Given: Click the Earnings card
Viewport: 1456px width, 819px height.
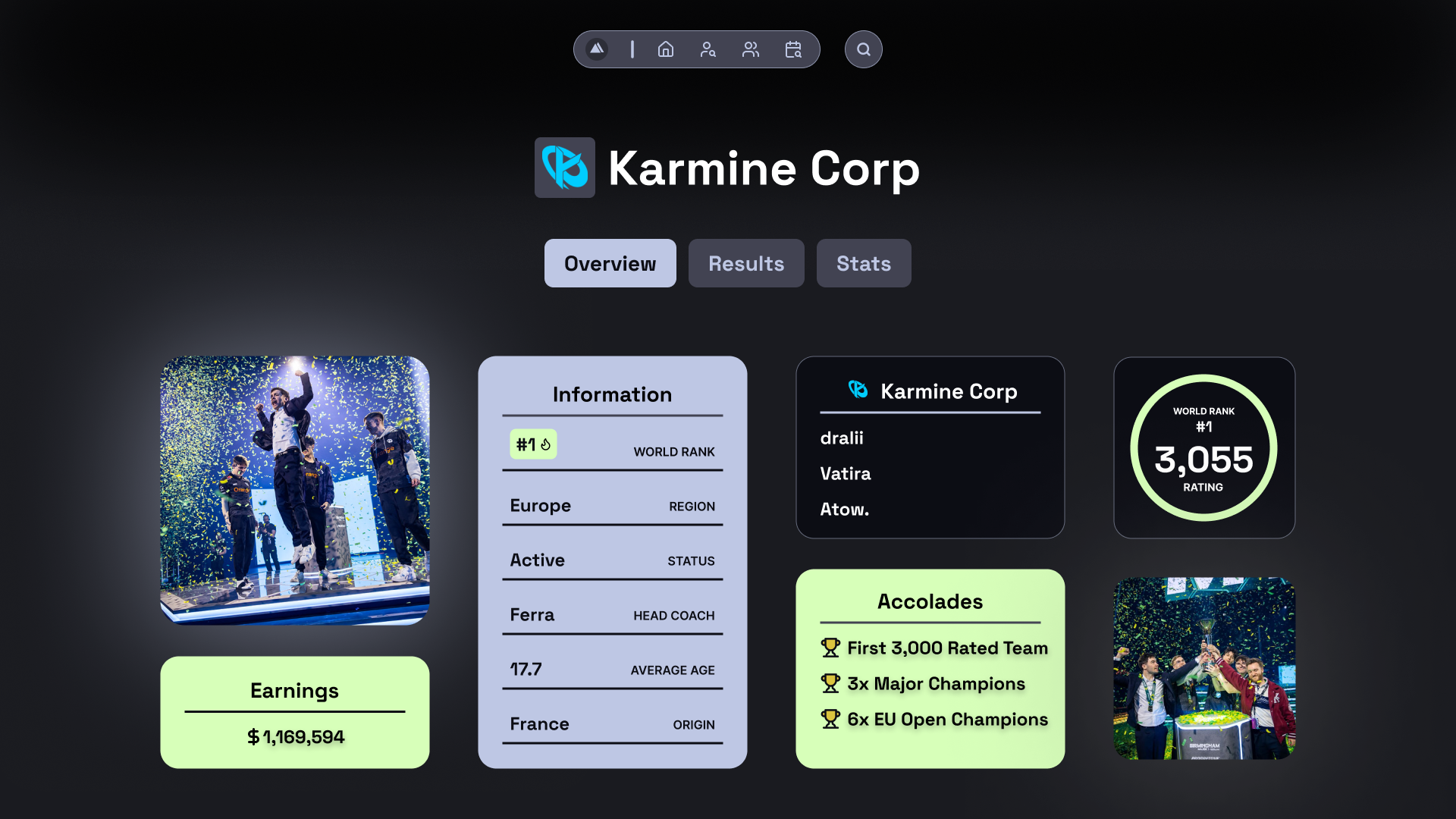Looking at the screenshot, I should pyautogui.click(x=295, y=712).
